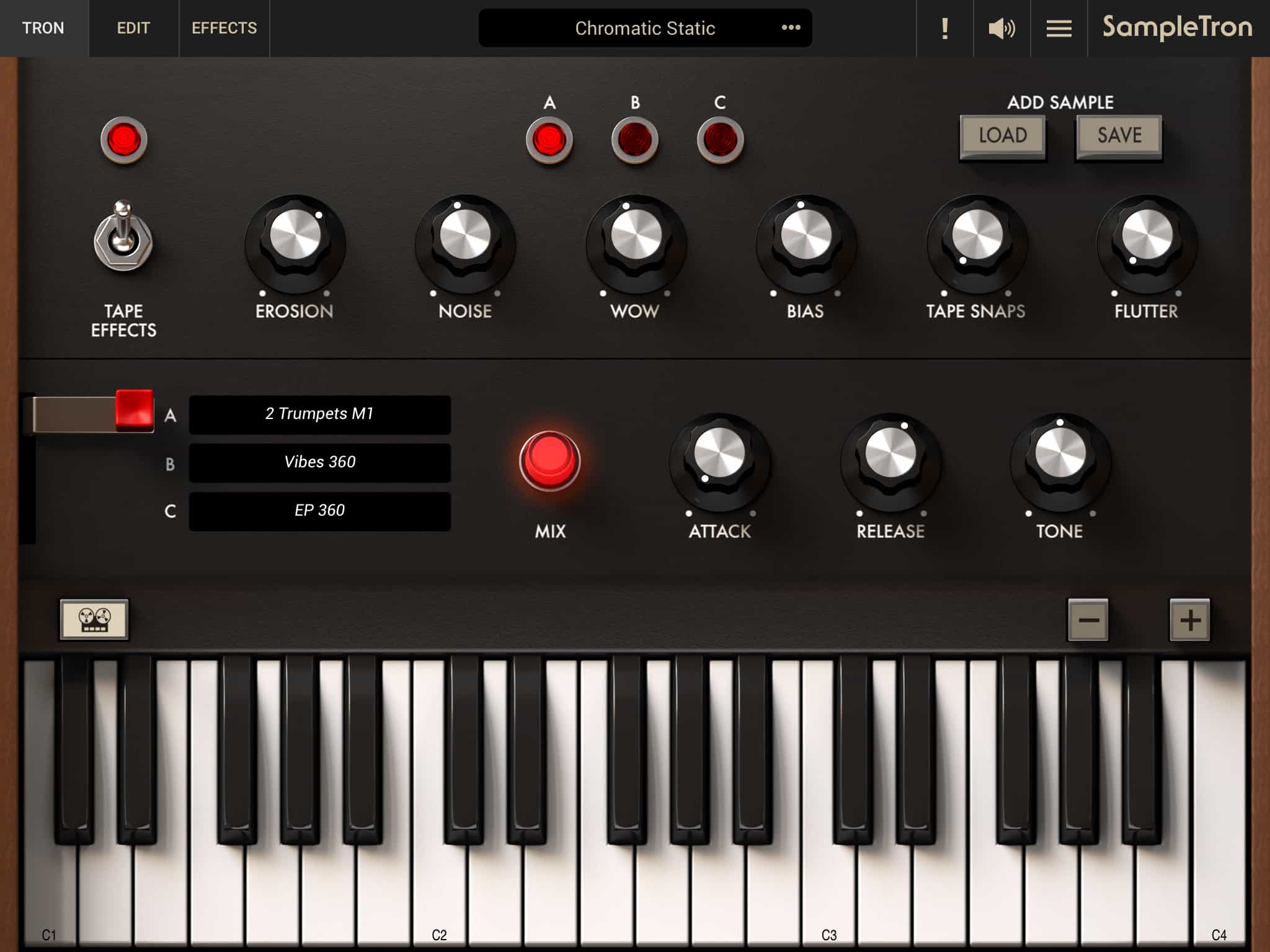Click the speaker volume icon
1270x952 pixels.
pyautogui.click(x=1001, y=29)
